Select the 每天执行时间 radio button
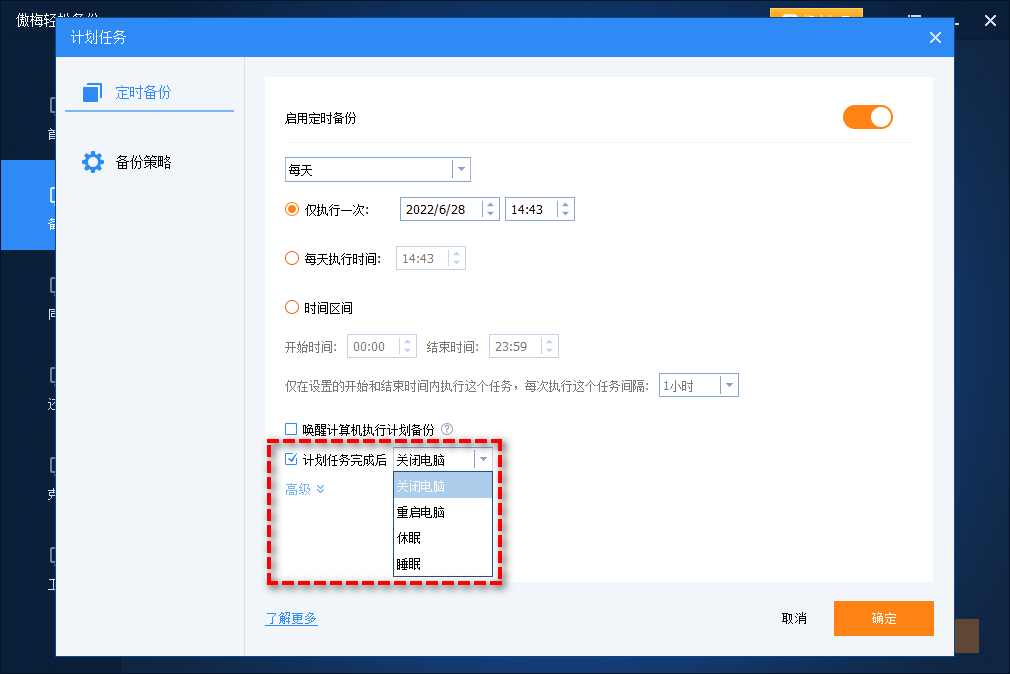 pos(292,258)
